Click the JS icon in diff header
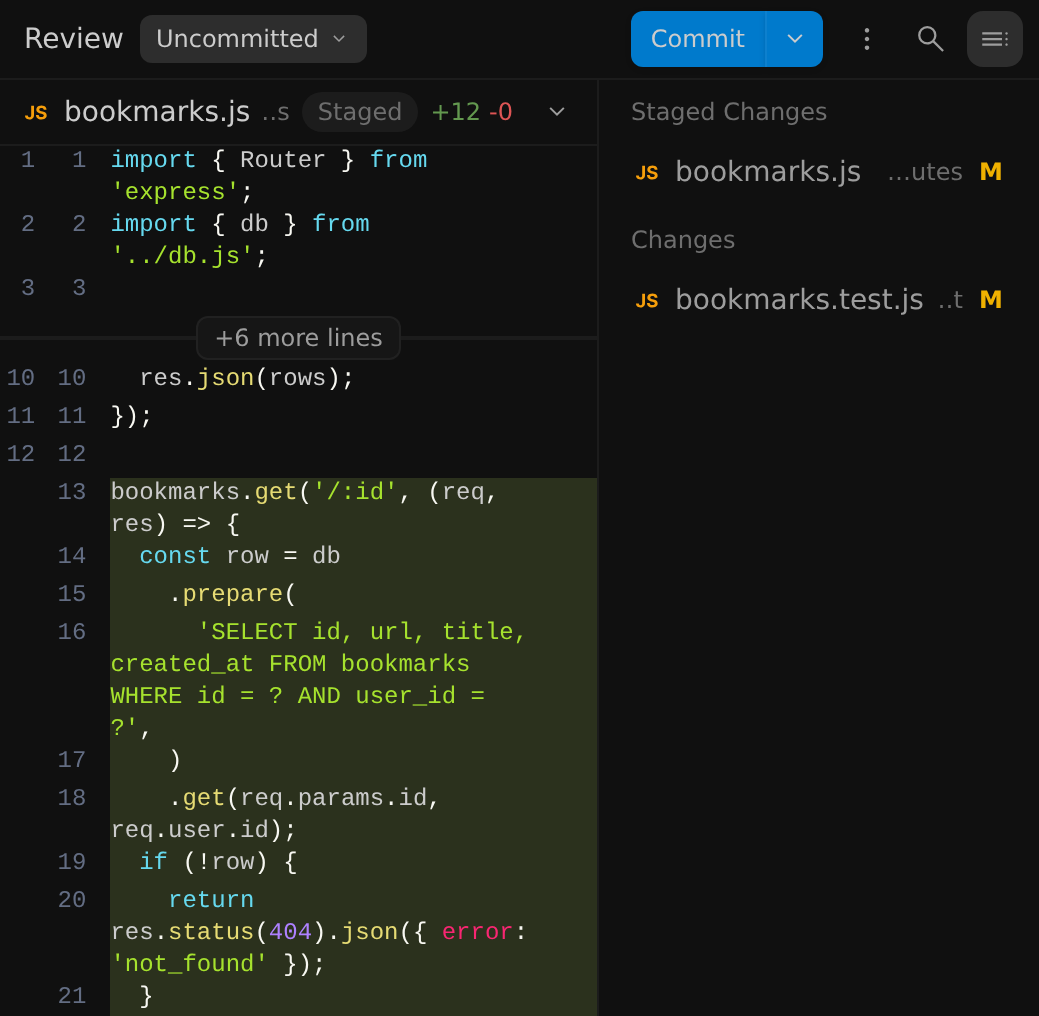Screen dimensions: 1039x1016 tap(36, 113)
